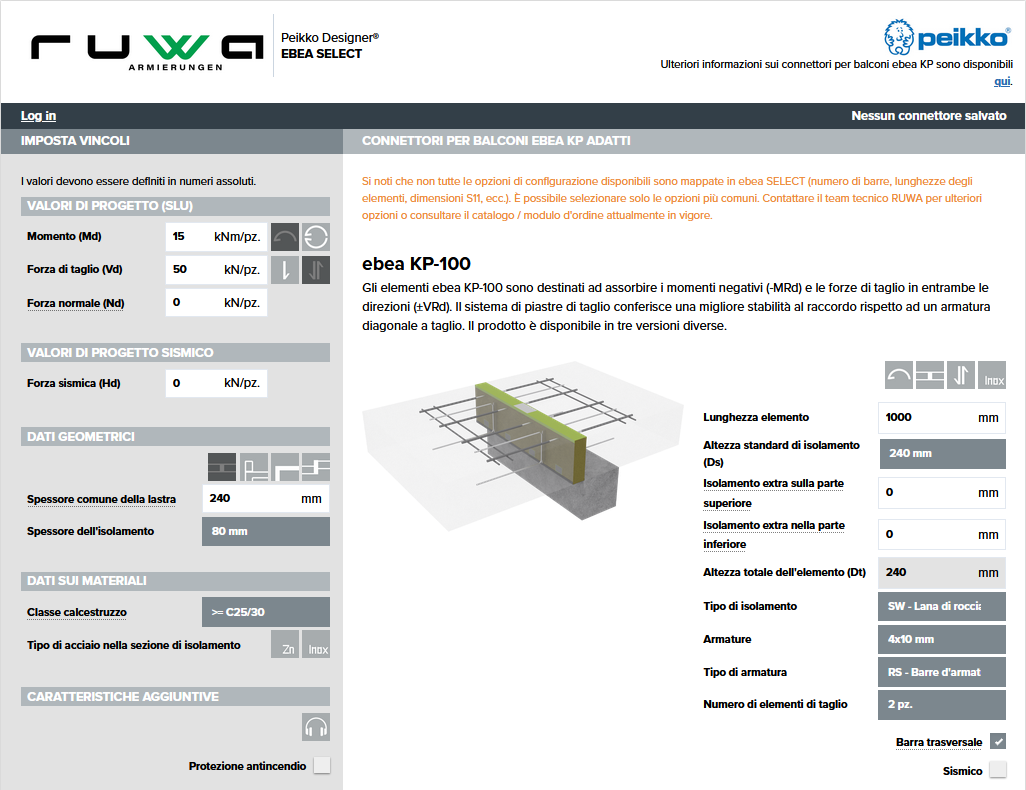Click the 'Nessun connettore salvato' status text
1026x790 pixels.
929,116
